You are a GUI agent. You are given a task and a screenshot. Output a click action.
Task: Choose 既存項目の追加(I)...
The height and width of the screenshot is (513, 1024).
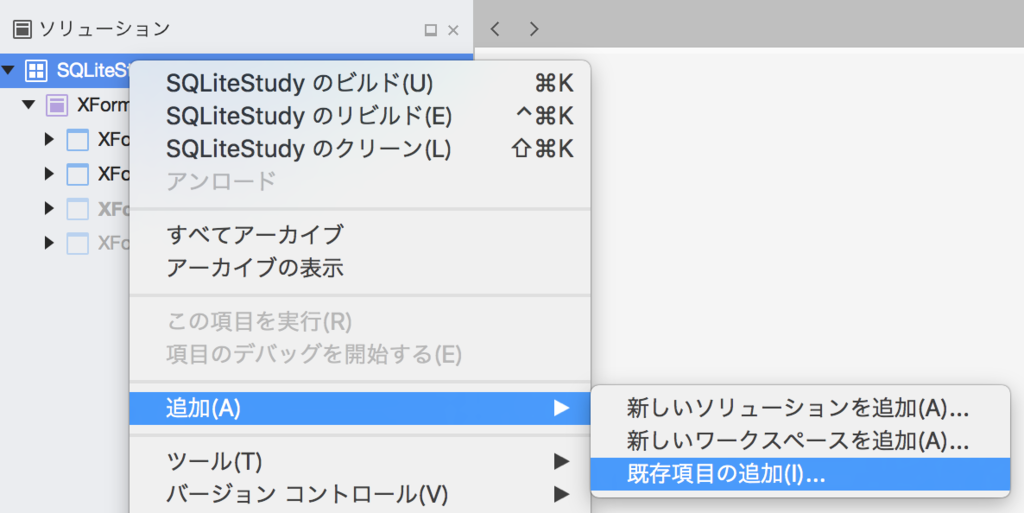800,474
